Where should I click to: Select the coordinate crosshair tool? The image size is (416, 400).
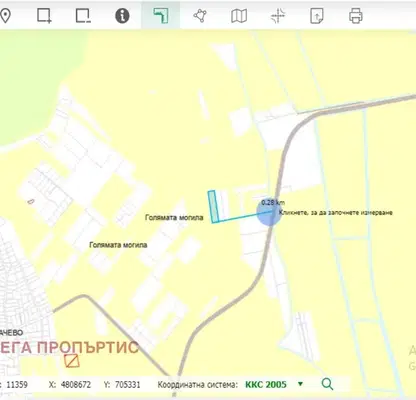(278, 16)
